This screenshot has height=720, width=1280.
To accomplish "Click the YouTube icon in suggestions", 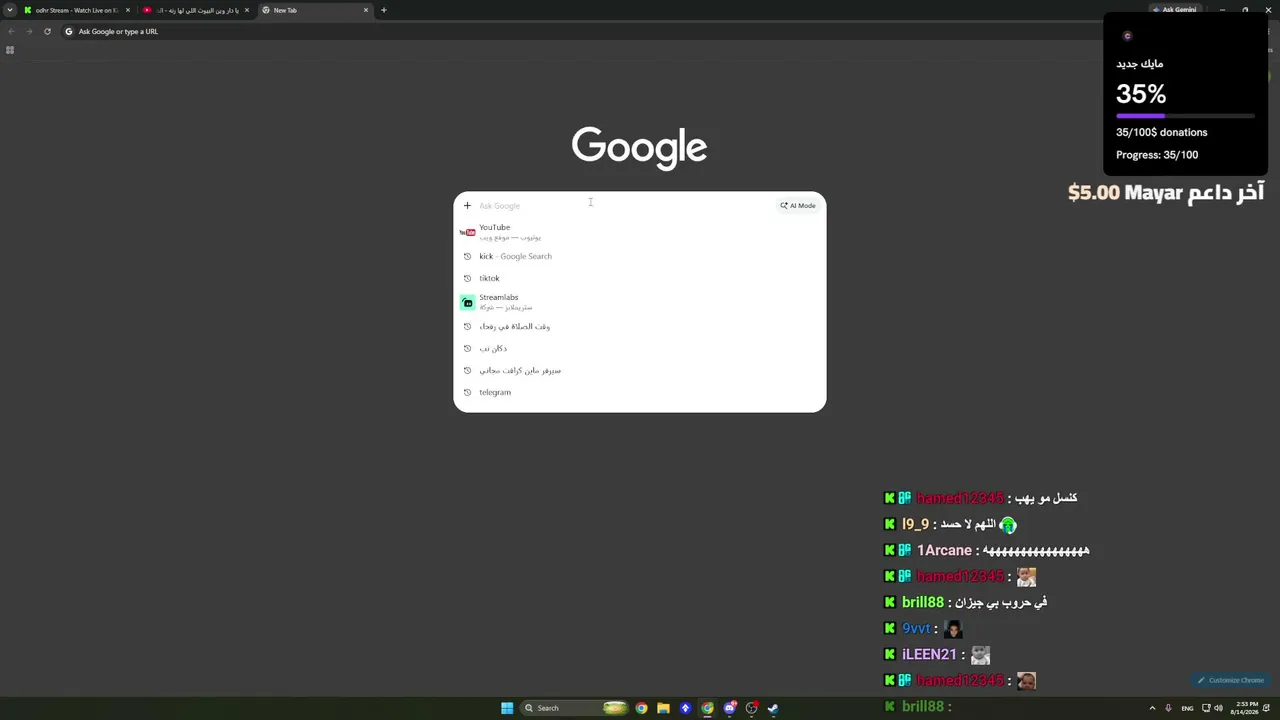I will tap(467, 232).
